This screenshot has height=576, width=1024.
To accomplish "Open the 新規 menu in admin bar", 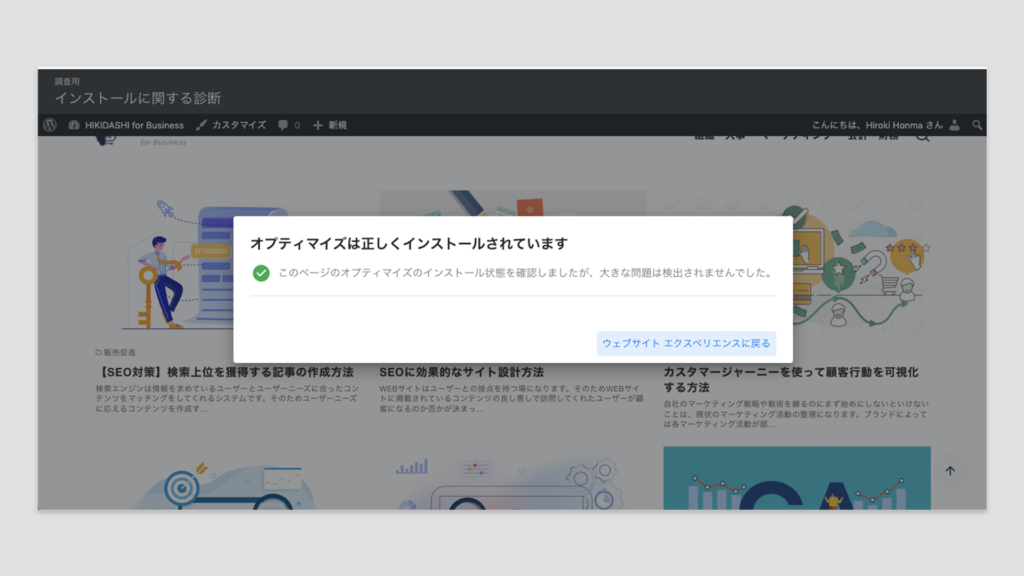I will click(x=337, y=125).
